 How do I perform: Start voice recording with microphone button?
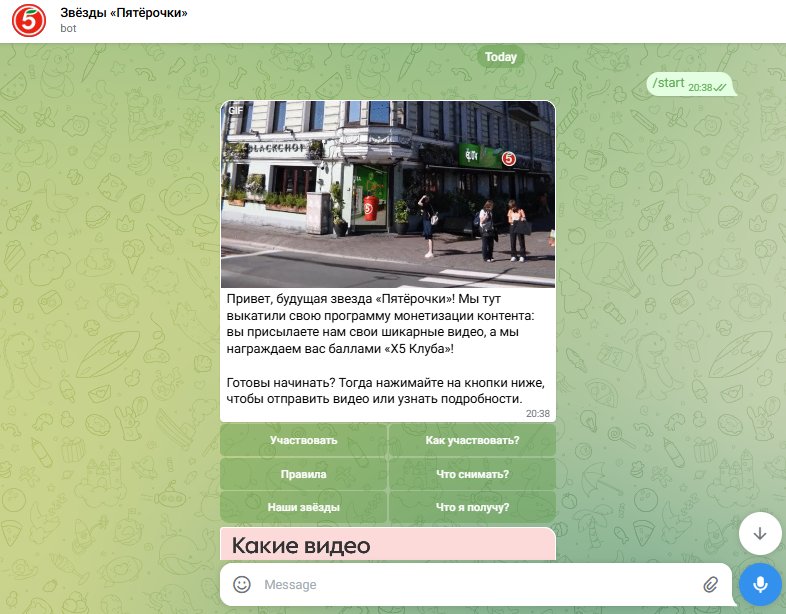(760, 584)
